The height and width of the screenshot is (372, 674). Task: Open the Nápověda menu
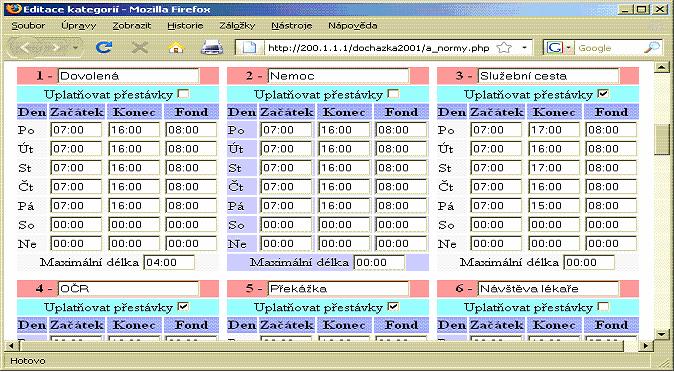353,26
